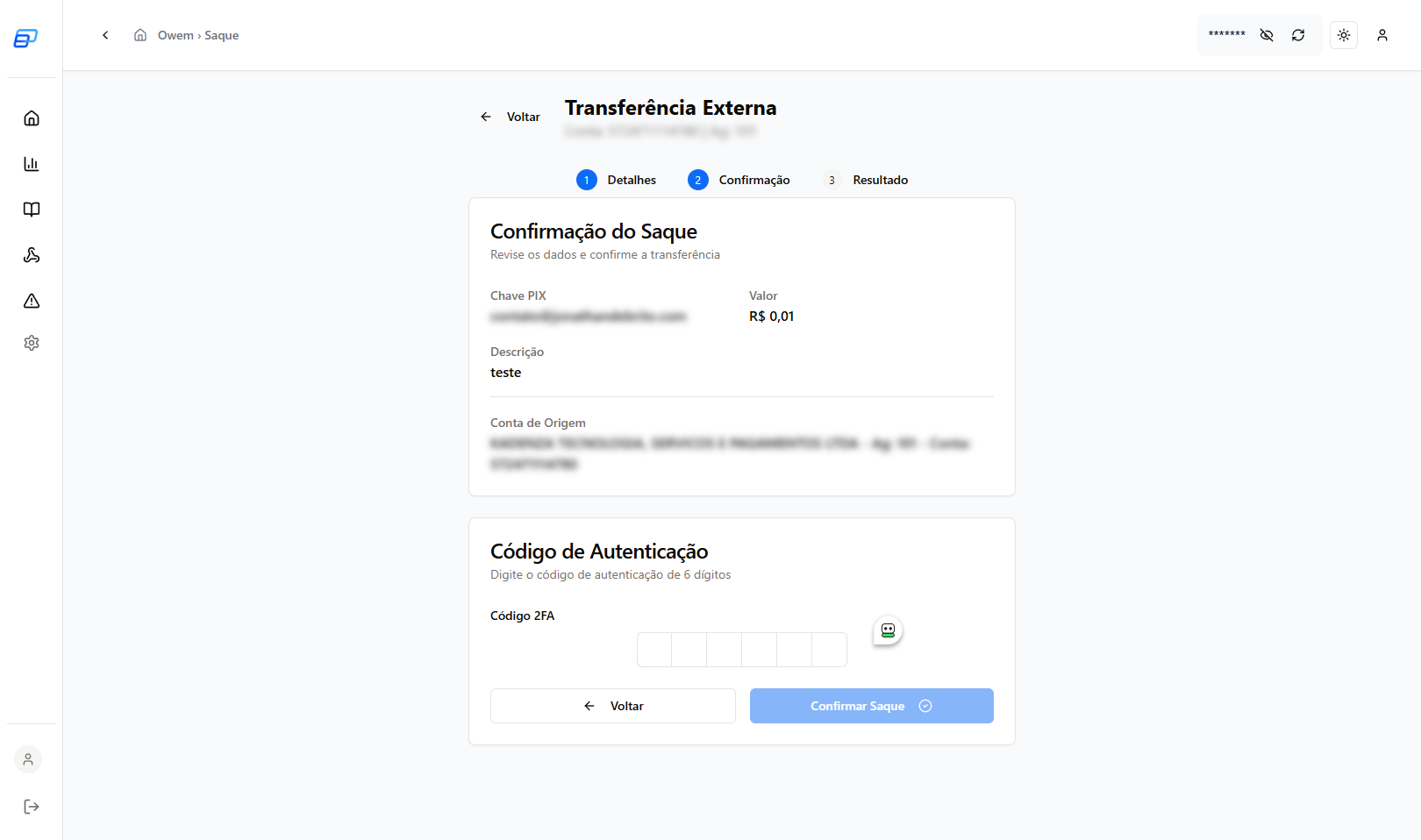
Task: Open the book documentation icon in sidebar
Action: 32,210
